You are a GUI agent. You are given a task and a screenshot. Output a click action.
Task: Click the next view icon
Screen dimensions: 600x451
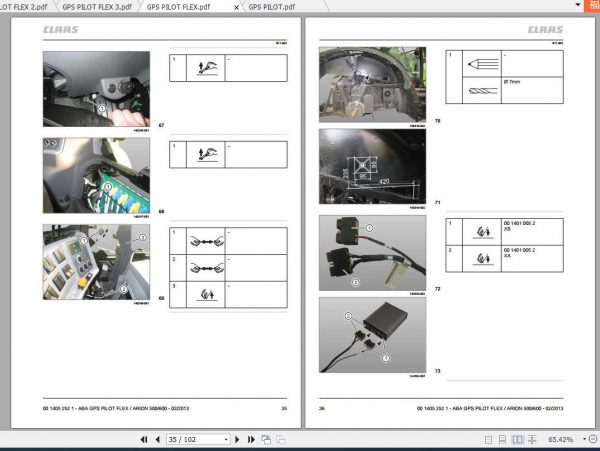280,440
